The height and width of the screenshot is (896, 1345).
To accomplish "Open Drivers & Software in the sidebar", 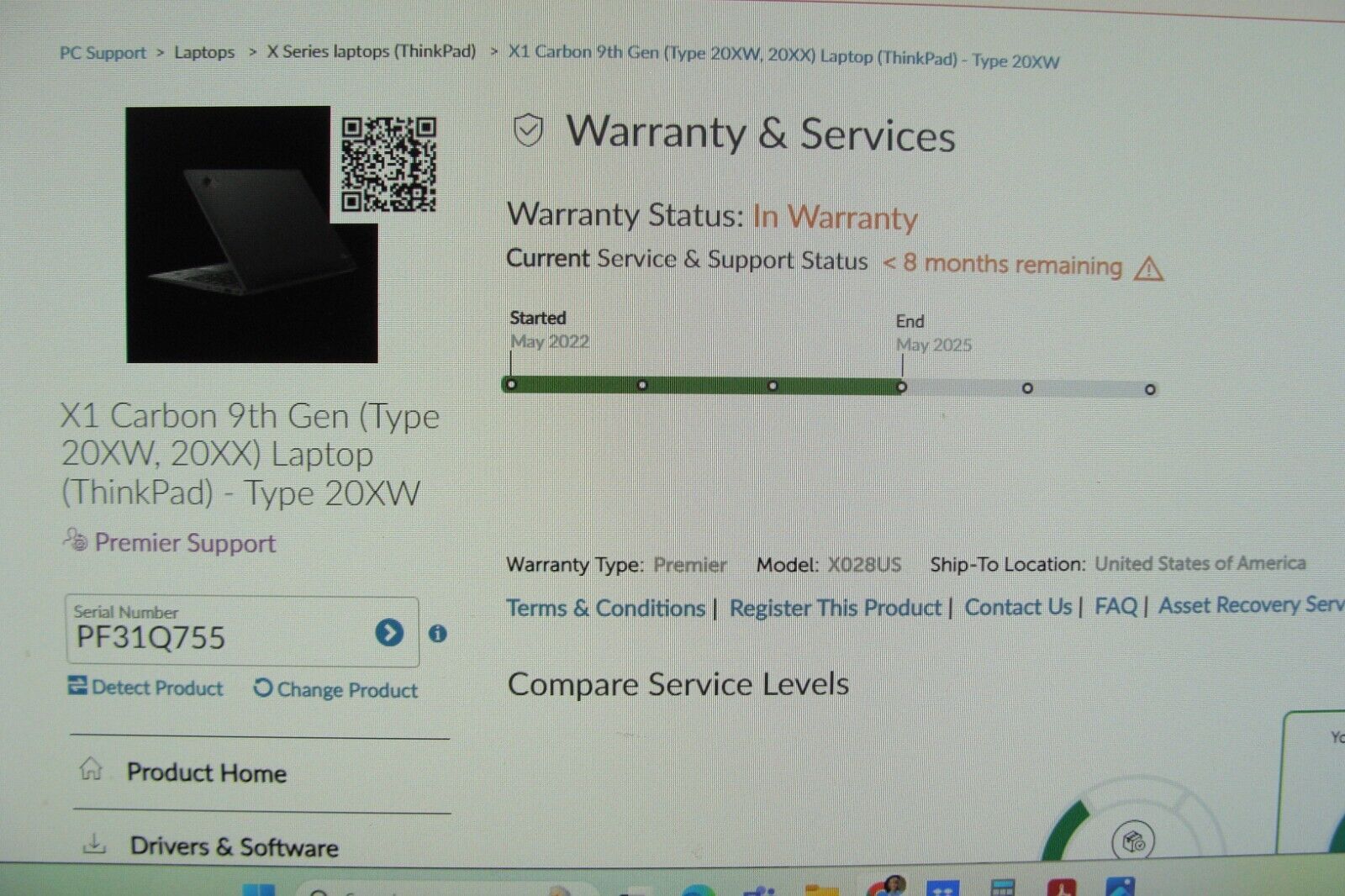I will [x=234, y=846].
